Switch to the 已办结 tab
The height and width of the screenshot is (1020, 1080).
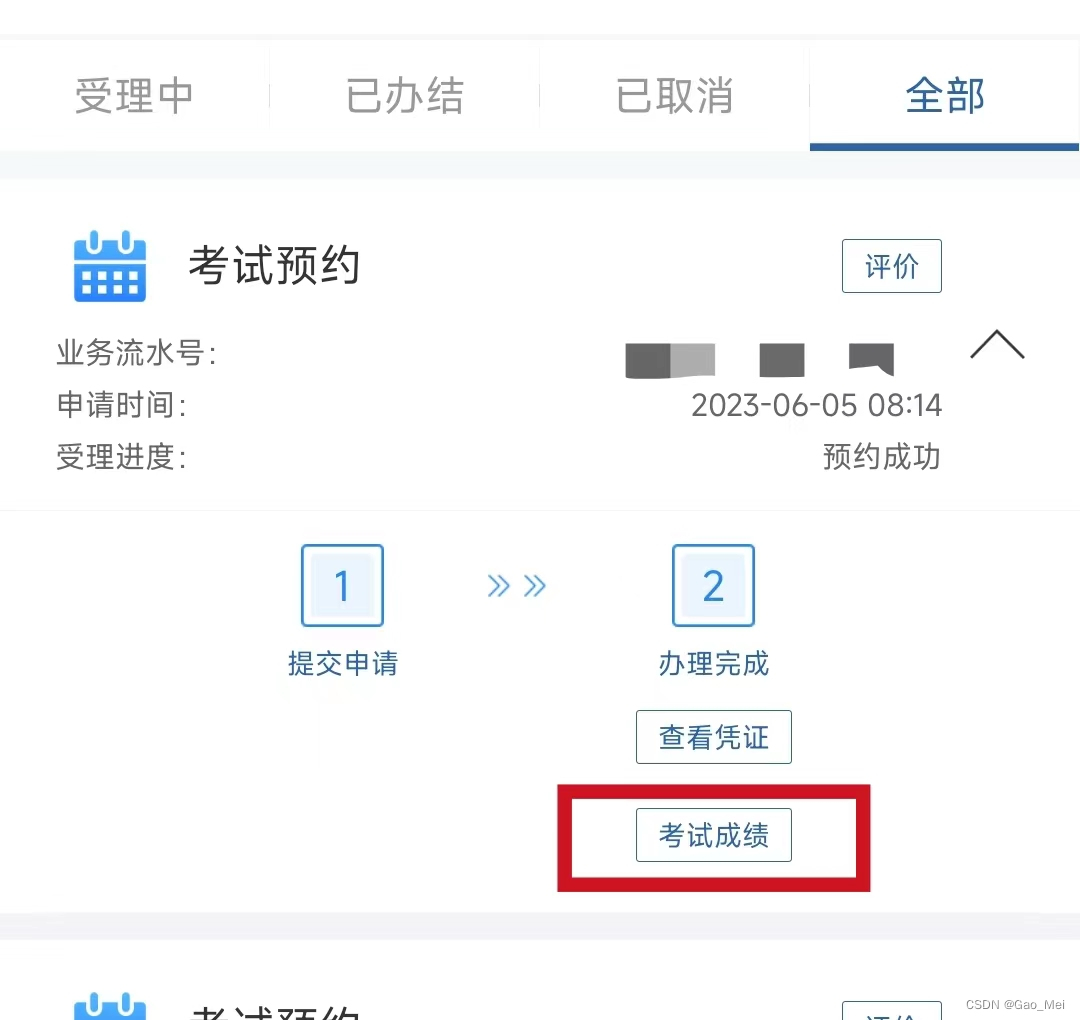404,95
